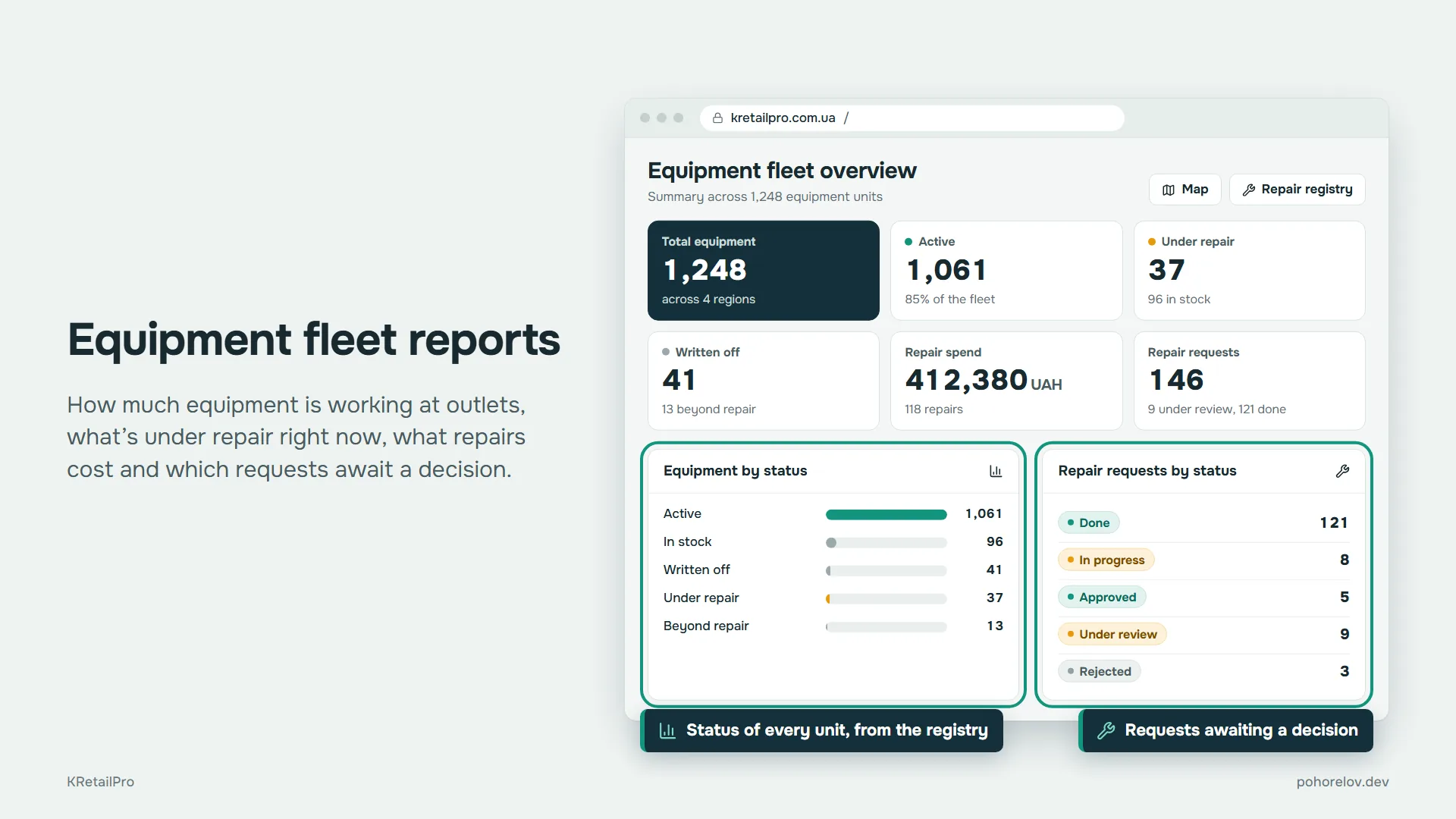Click the 3 count in Rejected row
This screenshot has width=1456, height=819.
pyautogui.click(x=1345, y=671)
